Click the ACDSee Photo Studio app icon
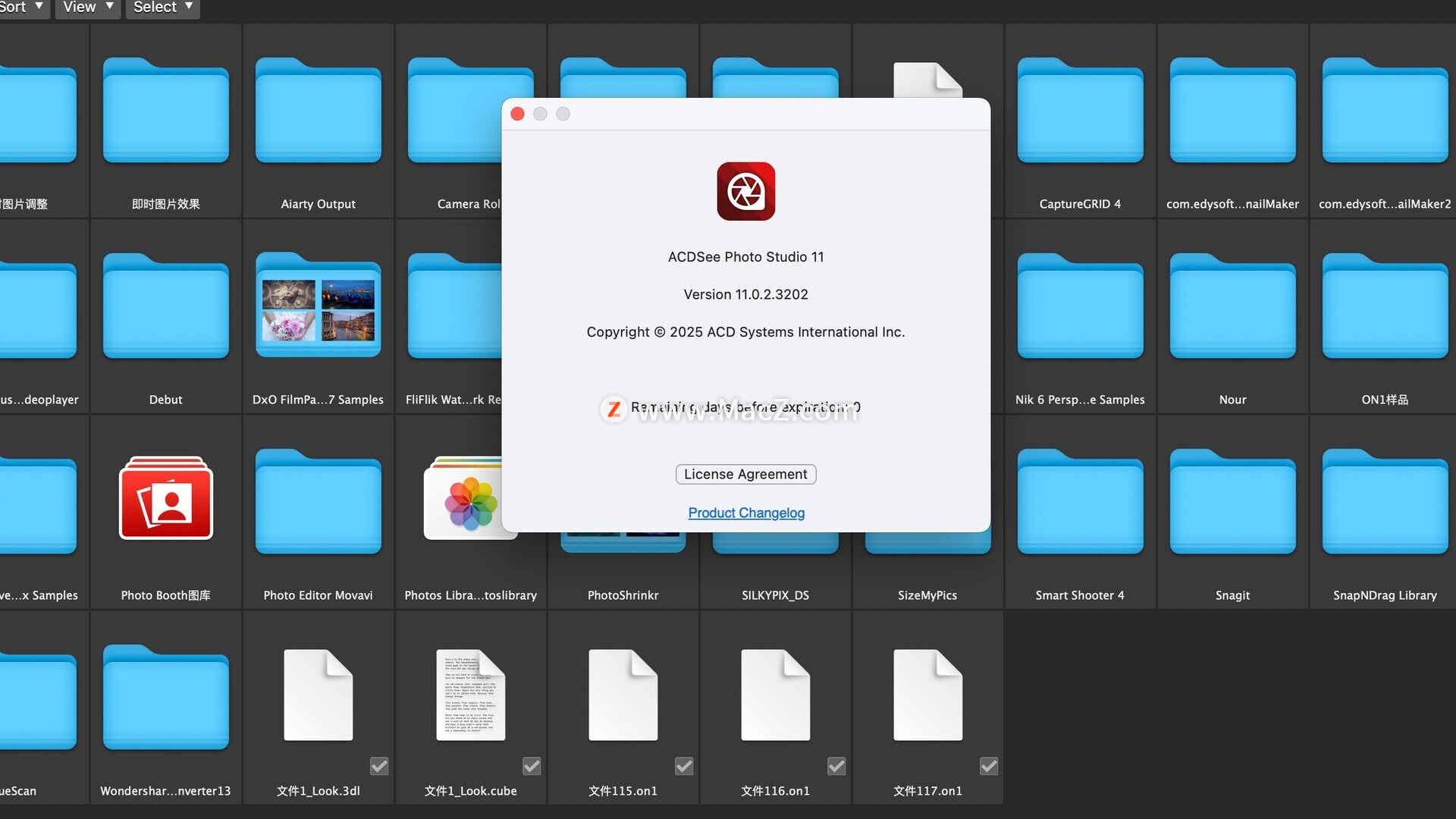This screenshot has width=1456, height=819. pos(745,191)
